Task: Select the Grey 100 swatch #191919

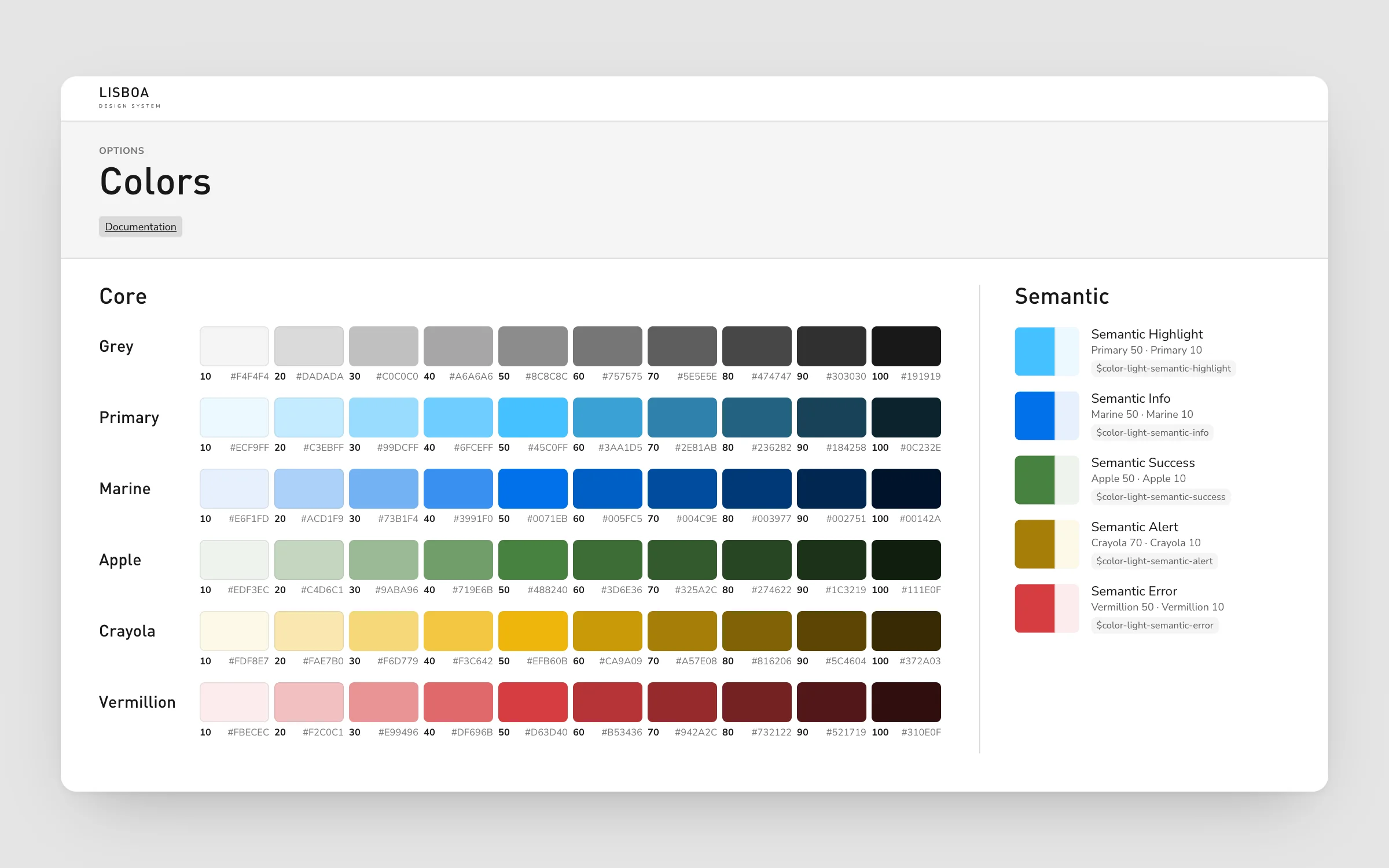Action: click(906, 346)
